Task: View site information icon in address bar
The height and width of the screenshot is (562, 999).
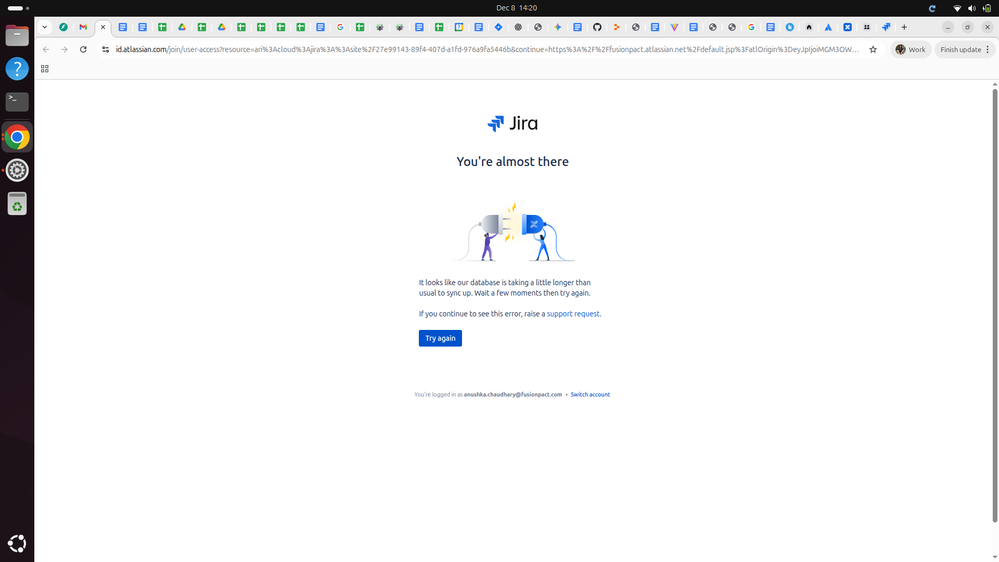Action: 106,50
